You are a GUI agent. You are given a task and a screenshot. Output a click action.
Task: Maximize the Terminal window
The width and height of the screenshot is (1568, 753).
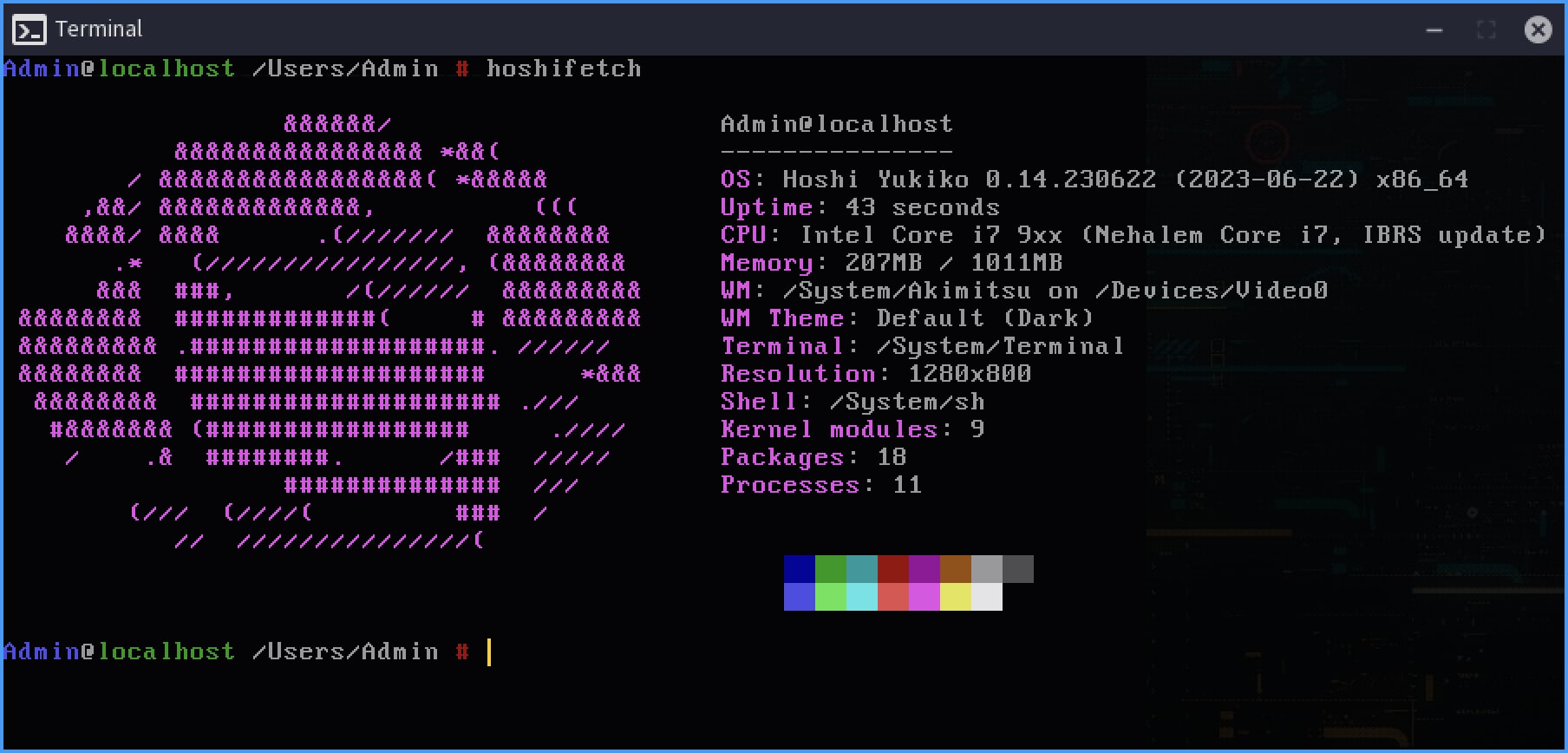[1486, 30]
